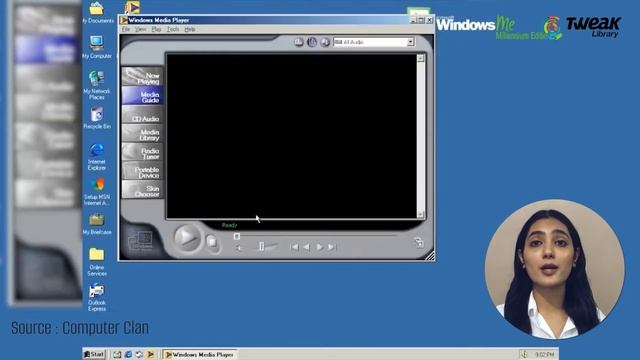
Task: Open the Help menu
Action: [x=189, y=29]
